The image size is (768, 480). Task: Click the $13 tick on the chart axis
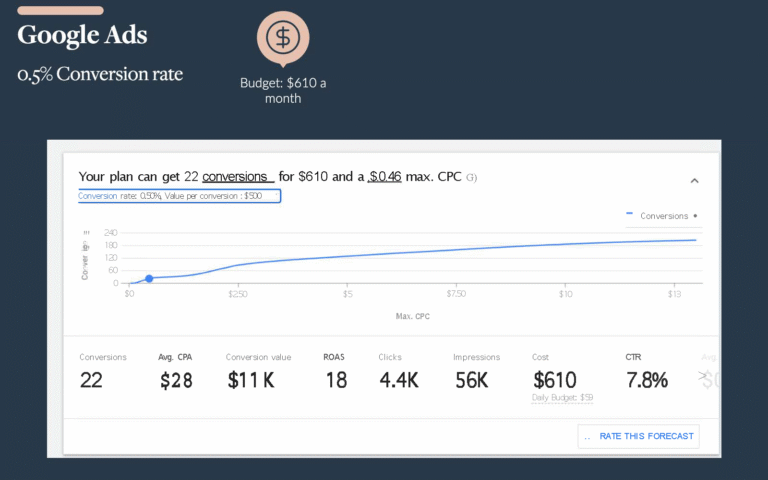[x=674, y=294]
